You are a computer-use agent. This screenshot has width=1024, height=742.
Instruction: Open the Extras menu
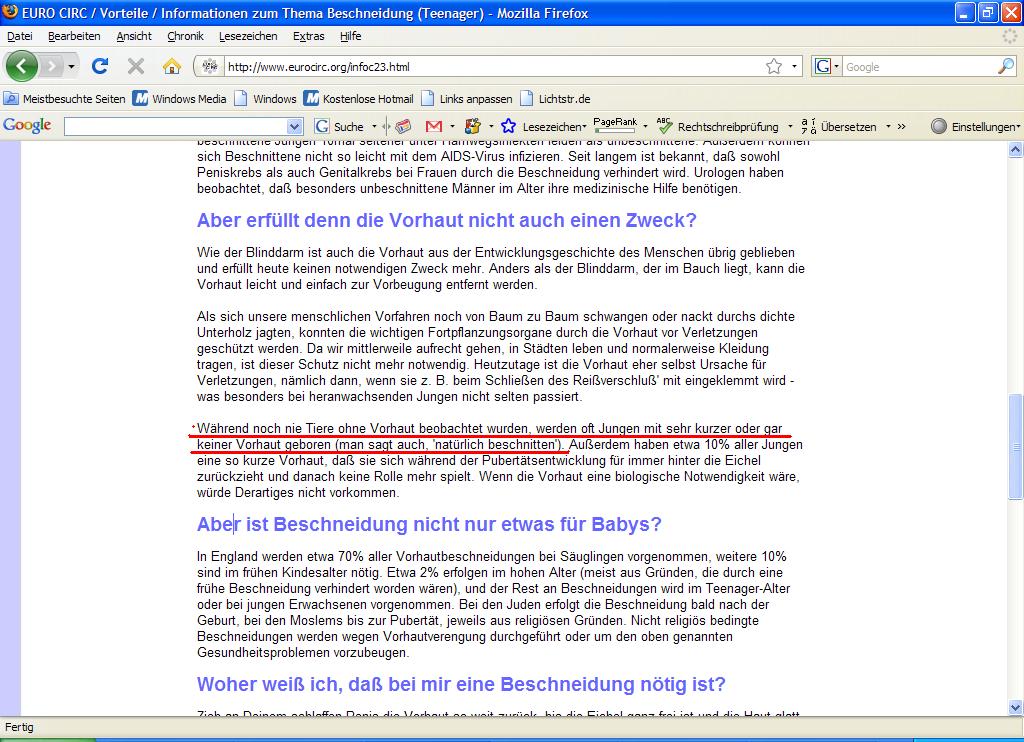coord(308,36)
